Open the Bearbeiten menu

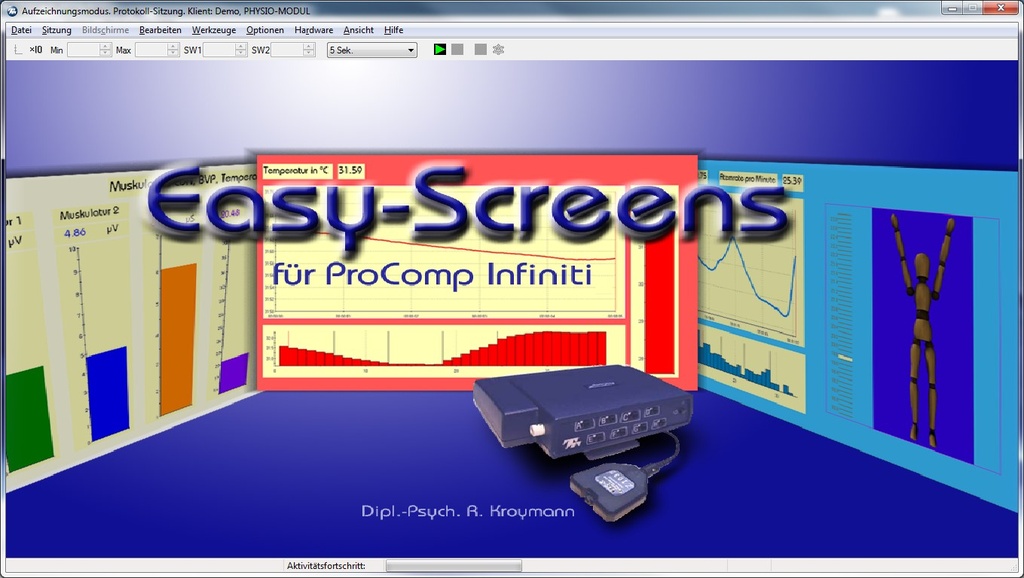(x=160, y=30)
